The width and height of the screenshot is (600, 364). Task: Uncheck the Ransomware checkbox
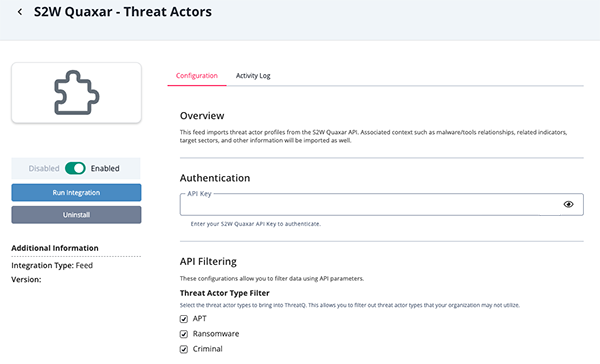(184, 334)
